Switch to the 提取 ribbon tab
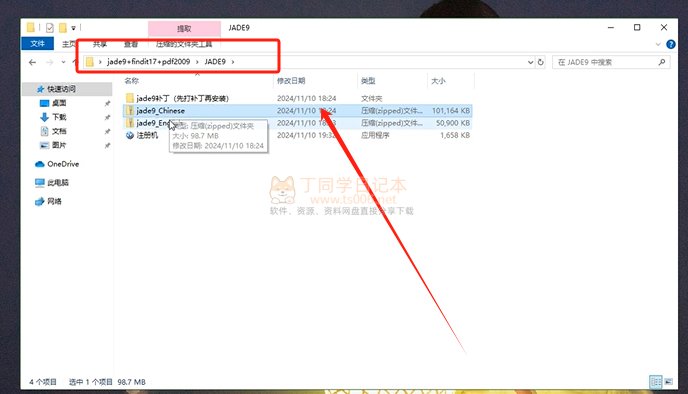688x394 pixels. coord(184,29)
